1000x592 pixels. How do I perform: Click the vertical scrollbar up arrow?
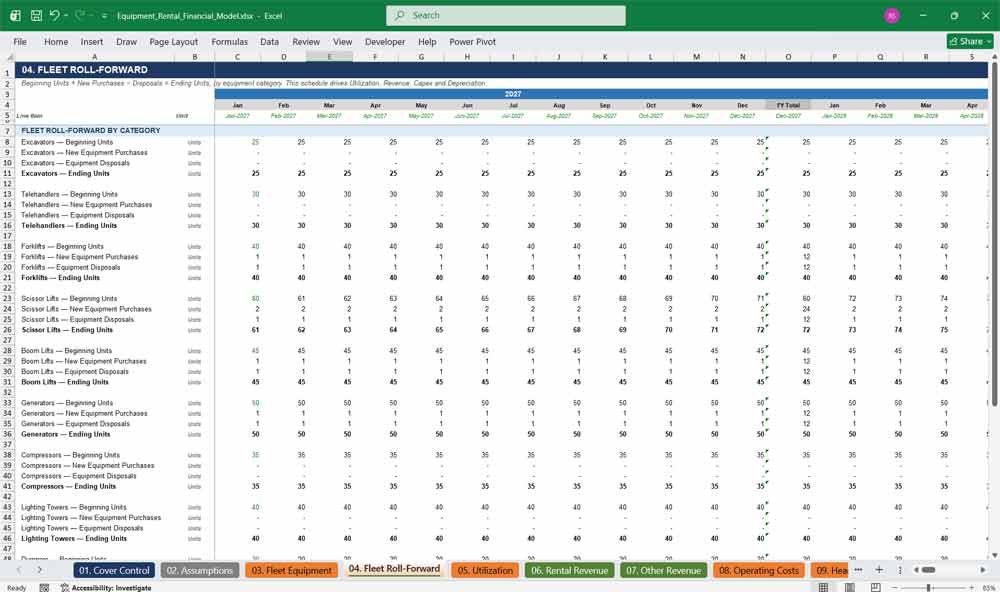coord(994,57)
